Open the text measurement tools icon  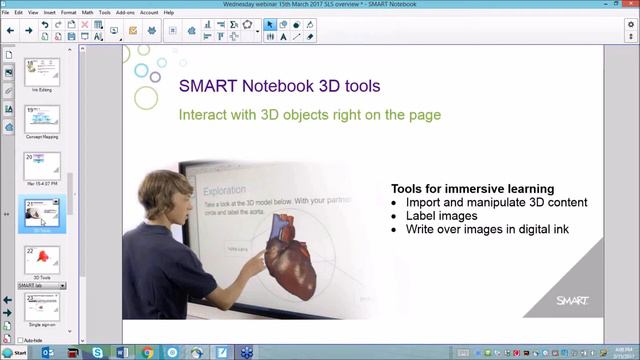[98, 37]
